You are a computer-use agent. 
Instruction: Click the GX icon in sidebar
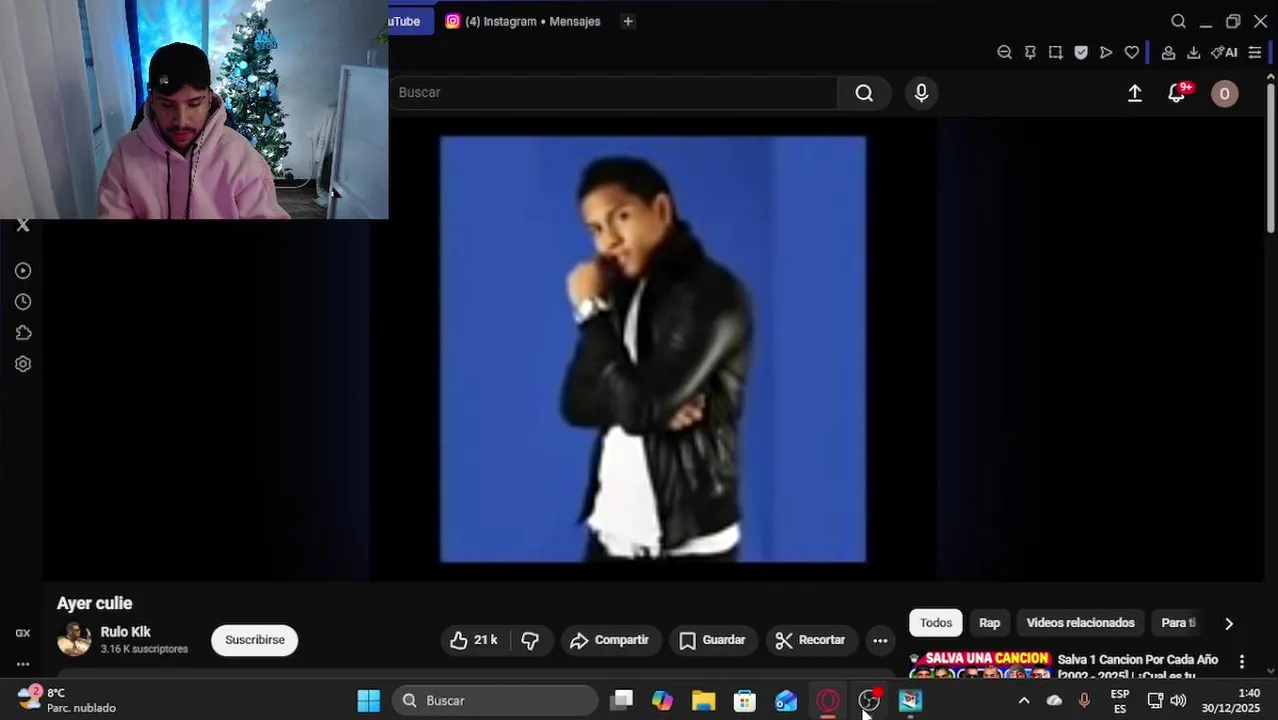pos(23,633)
